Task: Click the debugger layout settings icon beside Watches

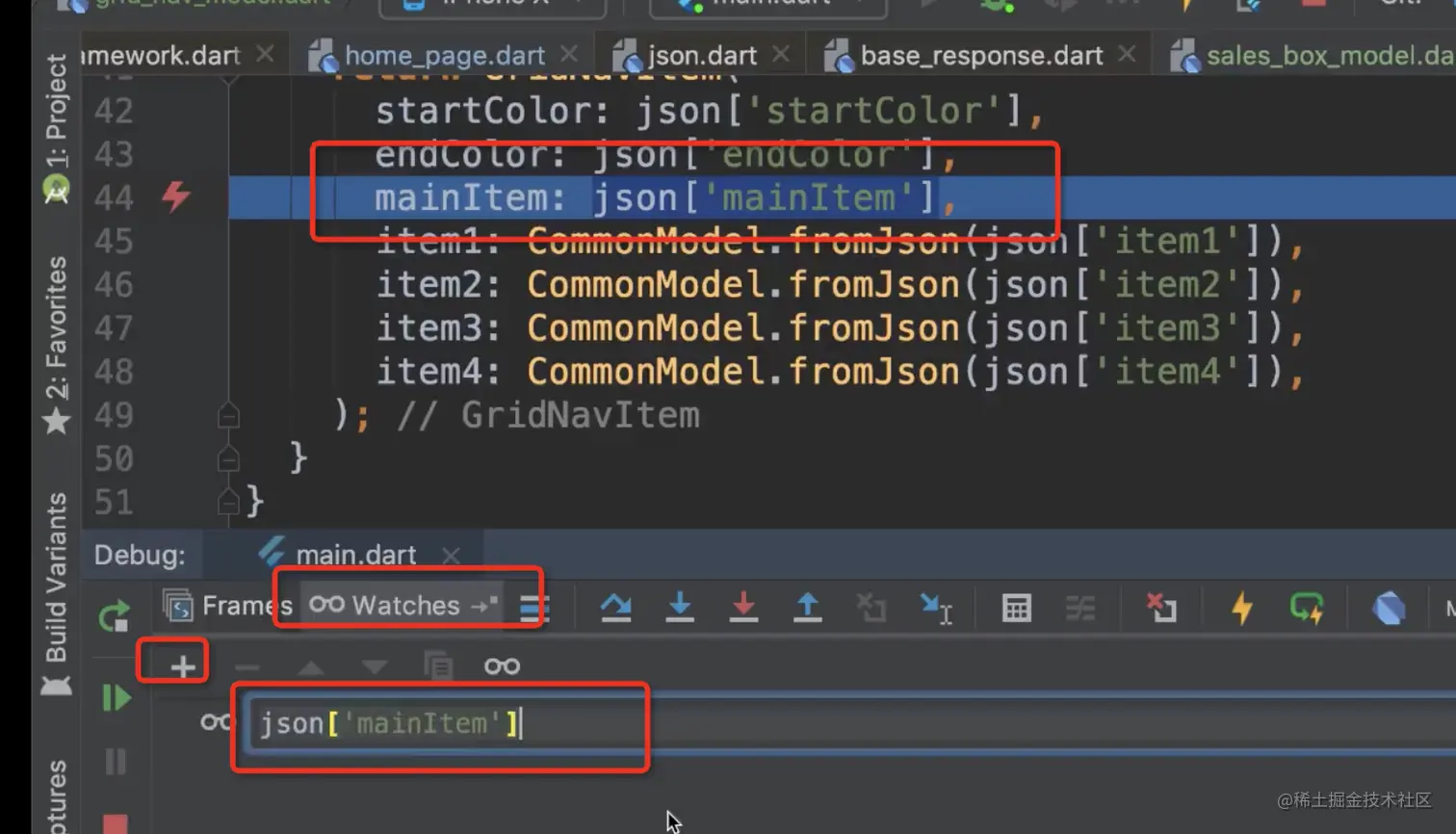Action: tap(533, 607)
